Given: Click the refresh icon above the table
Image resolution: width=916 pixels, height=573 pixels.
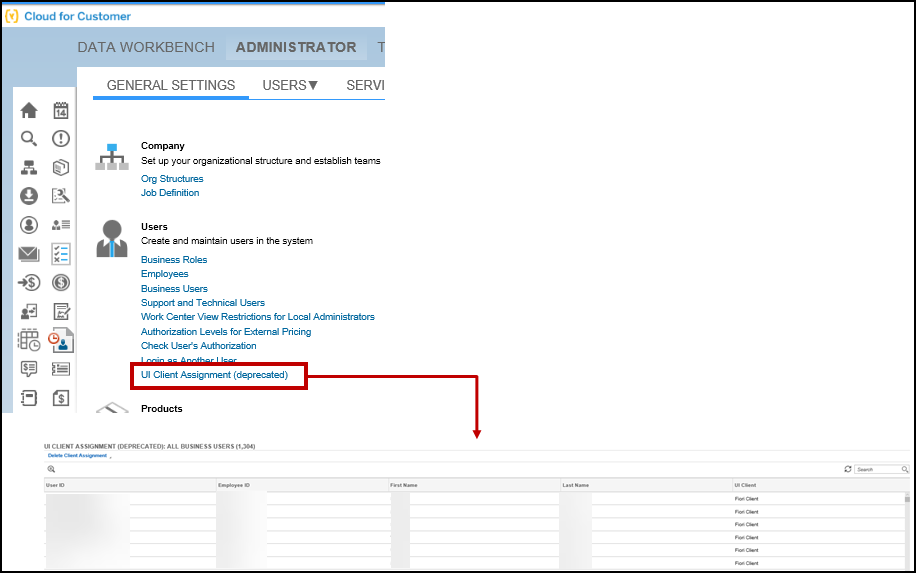Looking at the screenshot, I should [848, 469].
